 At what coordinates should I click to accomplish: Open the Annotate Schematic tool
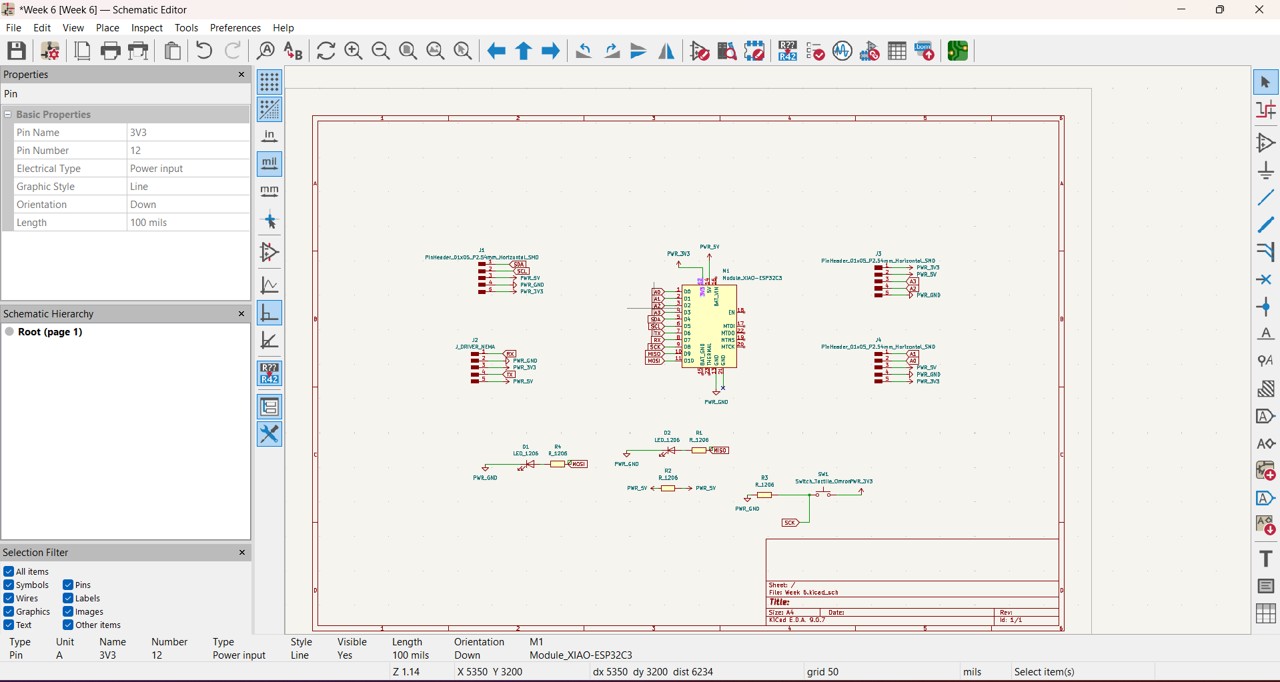pyautogui.click(x=788, y=51)
